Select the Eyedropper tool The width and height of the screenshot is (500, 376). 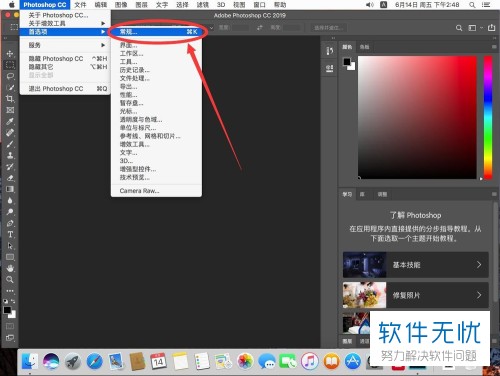(10, 121)
